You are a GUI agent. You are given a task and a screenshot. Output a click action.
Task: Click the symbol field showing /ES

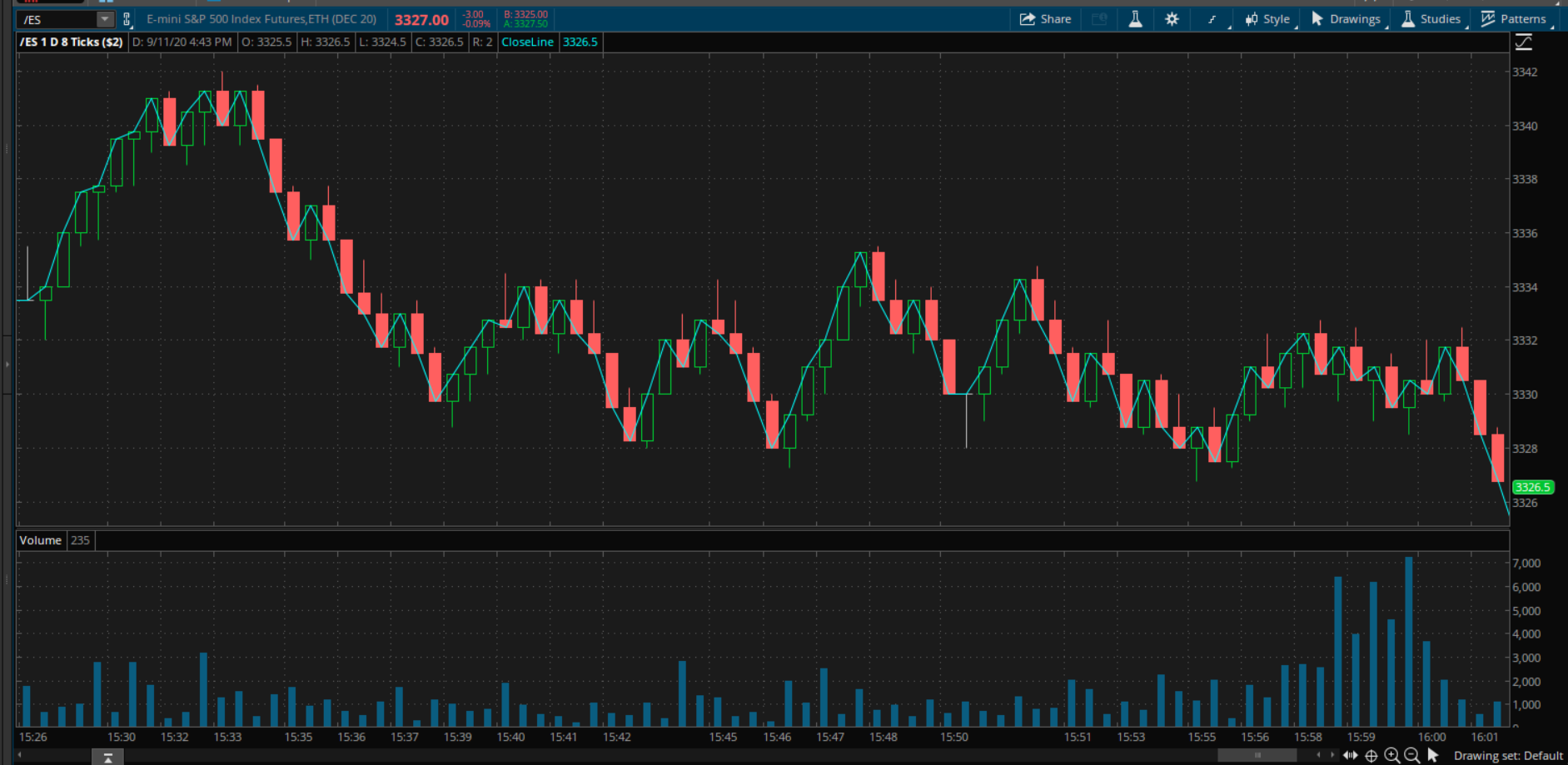coord(58,19)
